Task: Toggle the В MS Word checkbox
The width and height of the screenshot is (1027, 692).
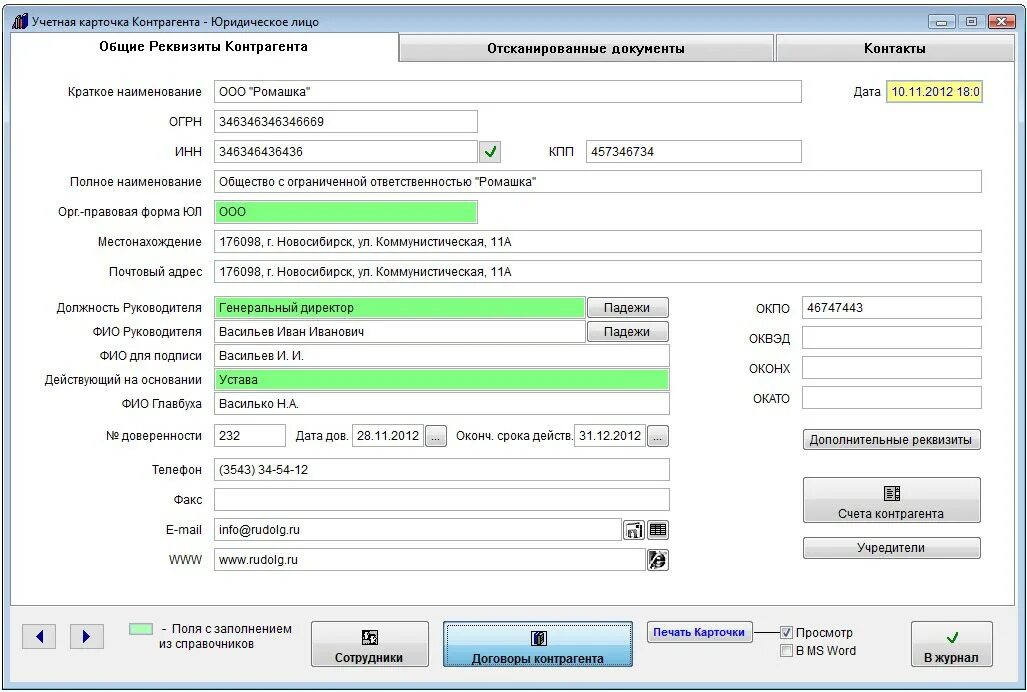Action: tap(787, 651)
